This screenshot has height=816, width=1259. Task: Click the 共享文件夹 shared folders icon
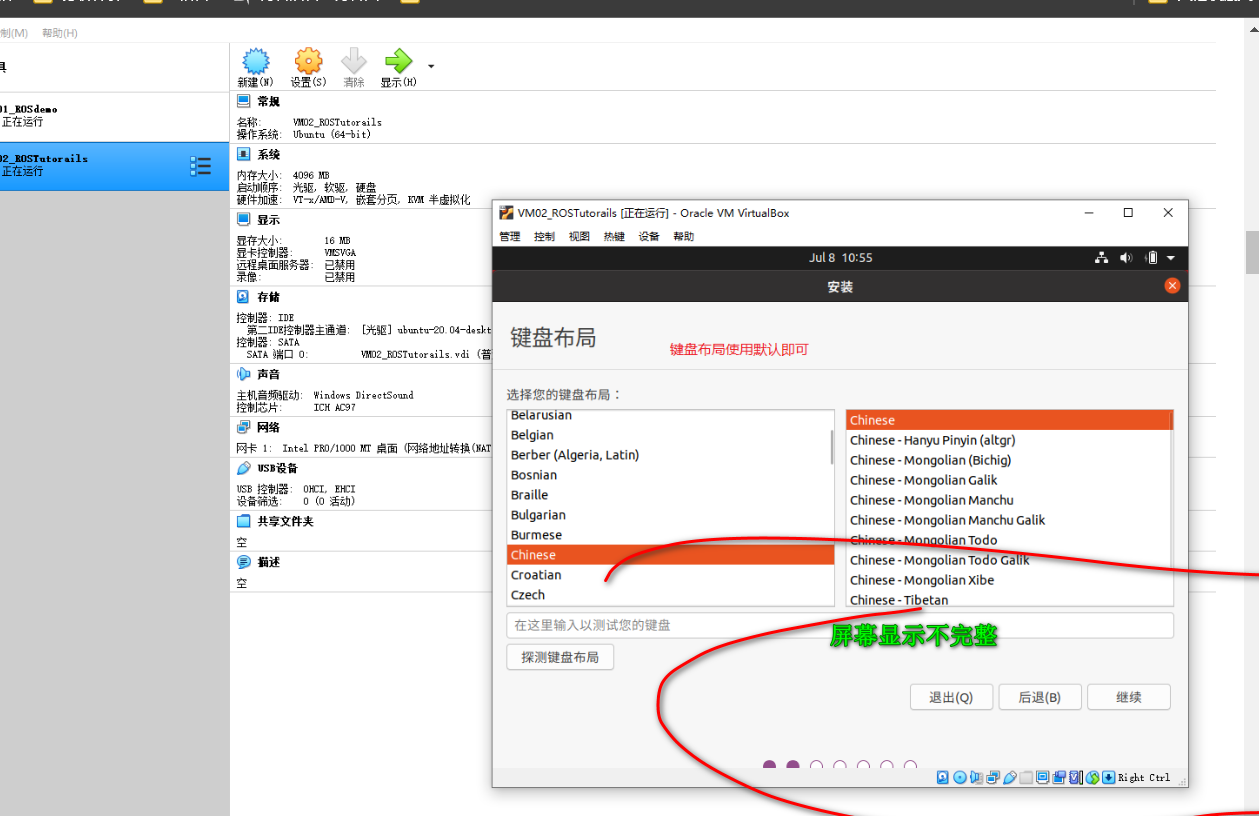click(243, 521)
